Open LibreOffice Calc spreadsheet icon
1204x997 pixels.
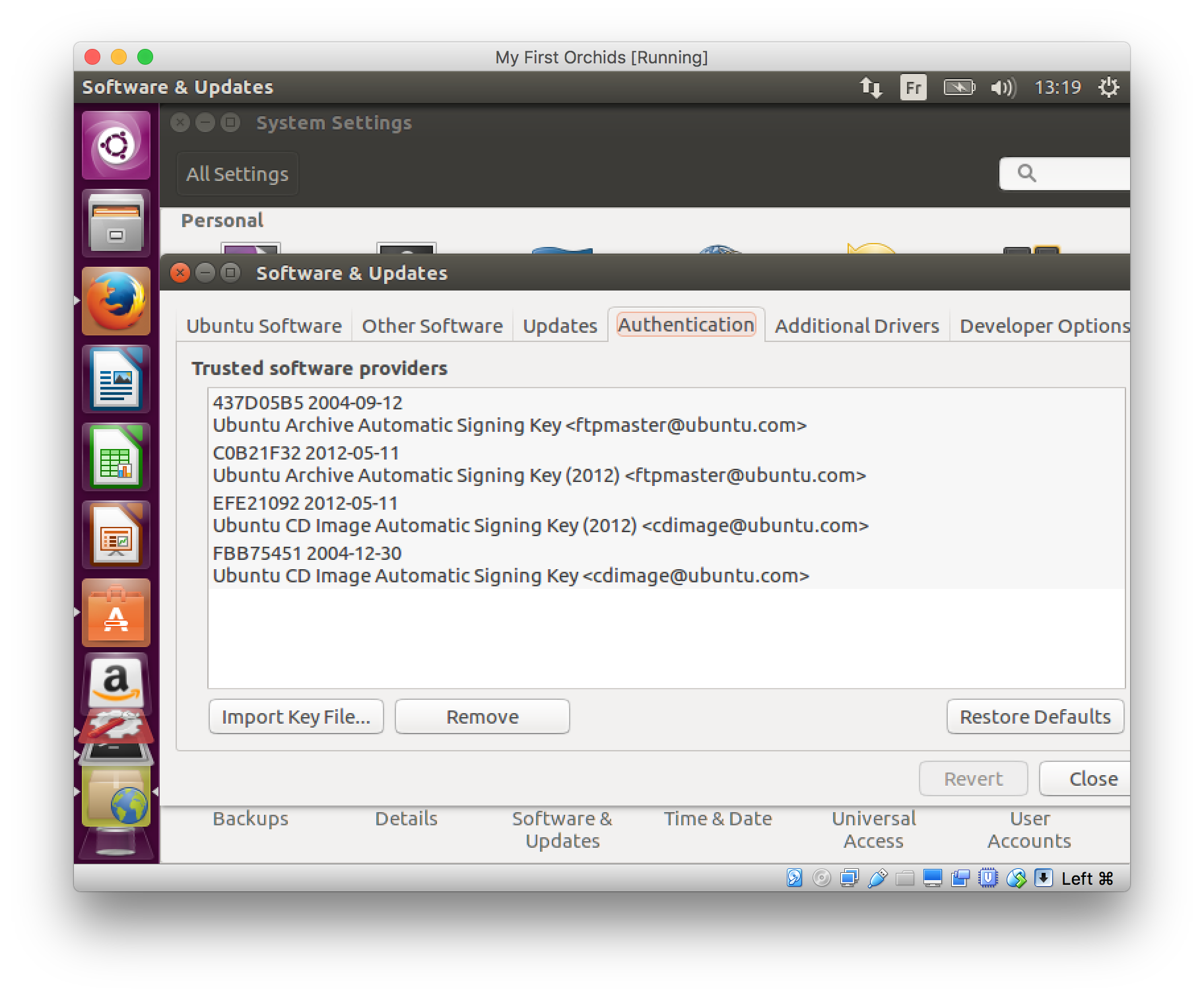(x=116, y=457)
